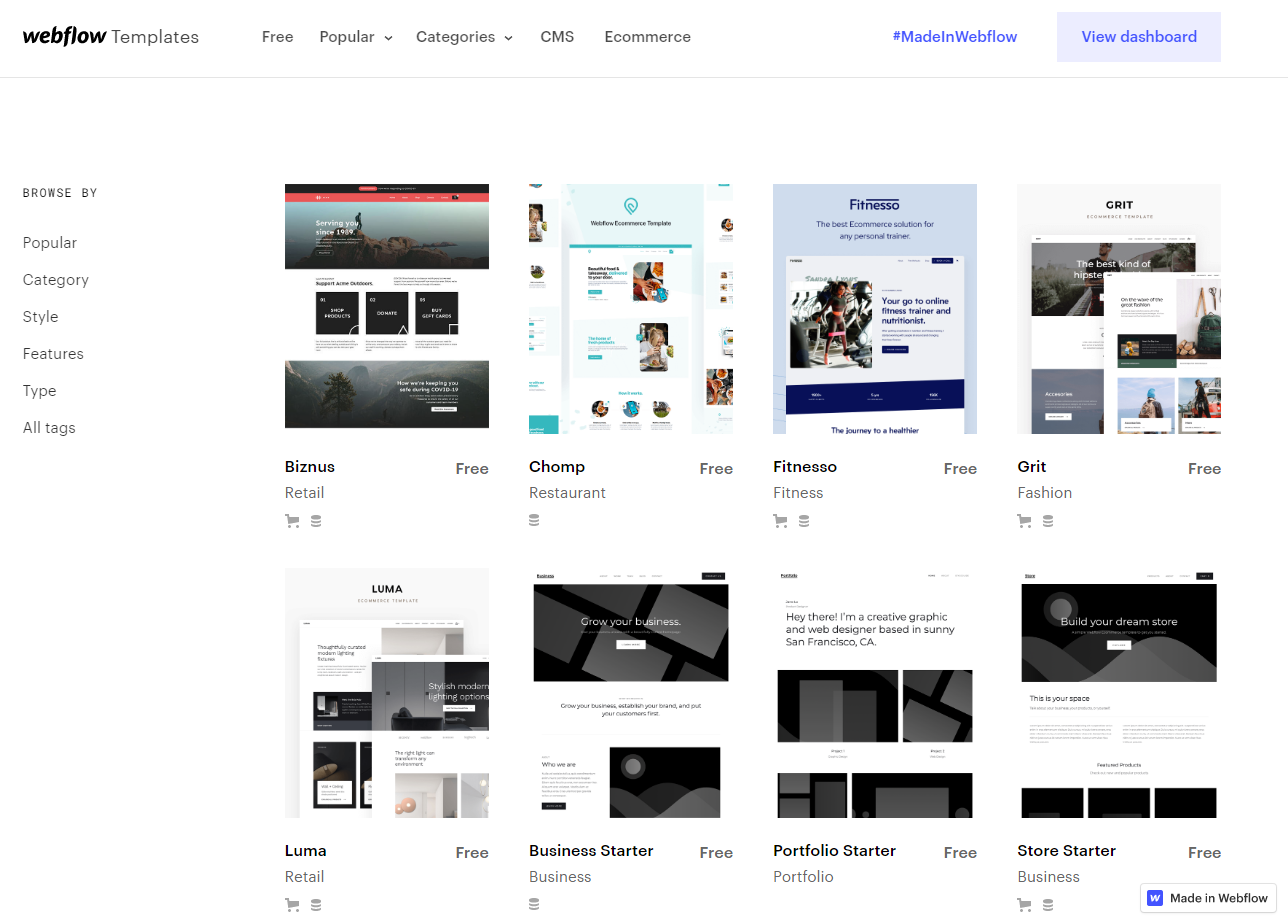
Task: Select the Fitness category under Fitnesso
Action: click(x=798, y=493)
